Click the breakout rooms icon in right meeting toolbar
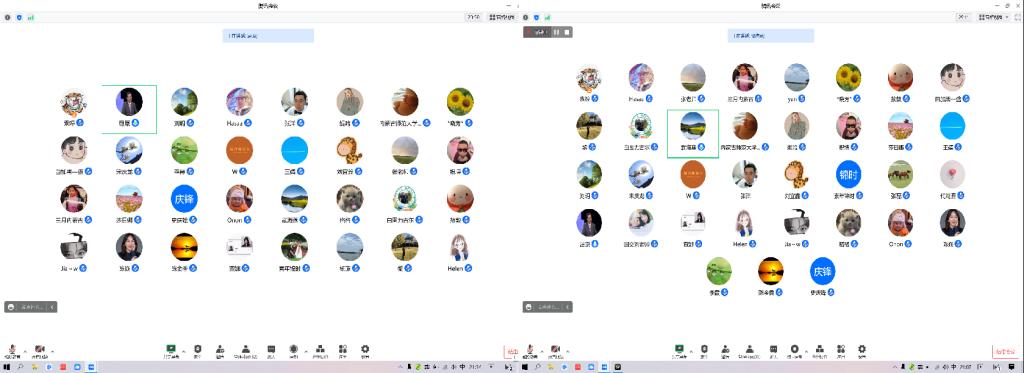Image resolution: width=1024 pixels, height=373 pixels. pyautogui.click(x=820, y=349)
